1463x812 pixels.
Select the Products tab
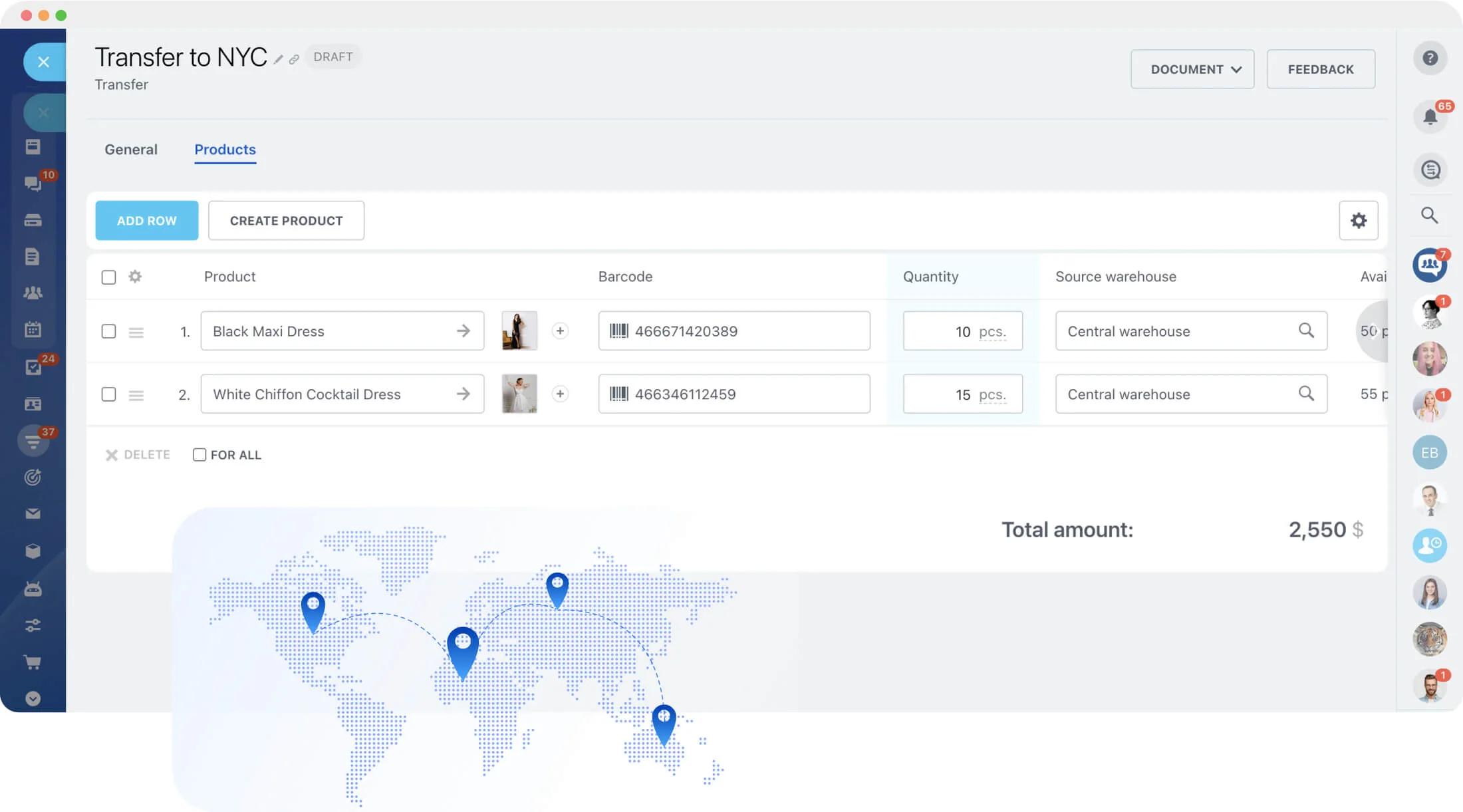(x=225, y=150)
